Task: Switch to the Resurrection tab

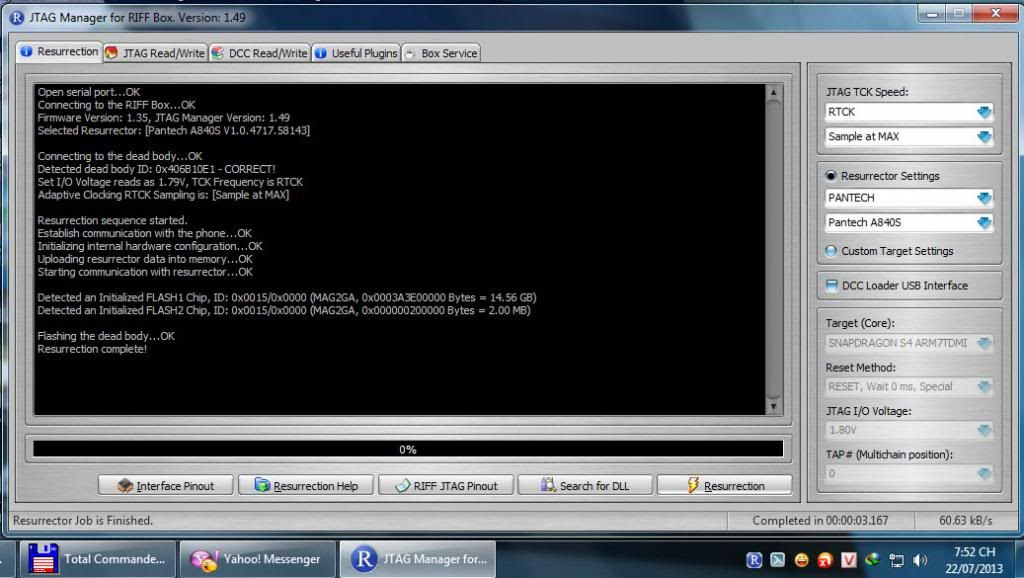Action: click(x=59, y=52)
